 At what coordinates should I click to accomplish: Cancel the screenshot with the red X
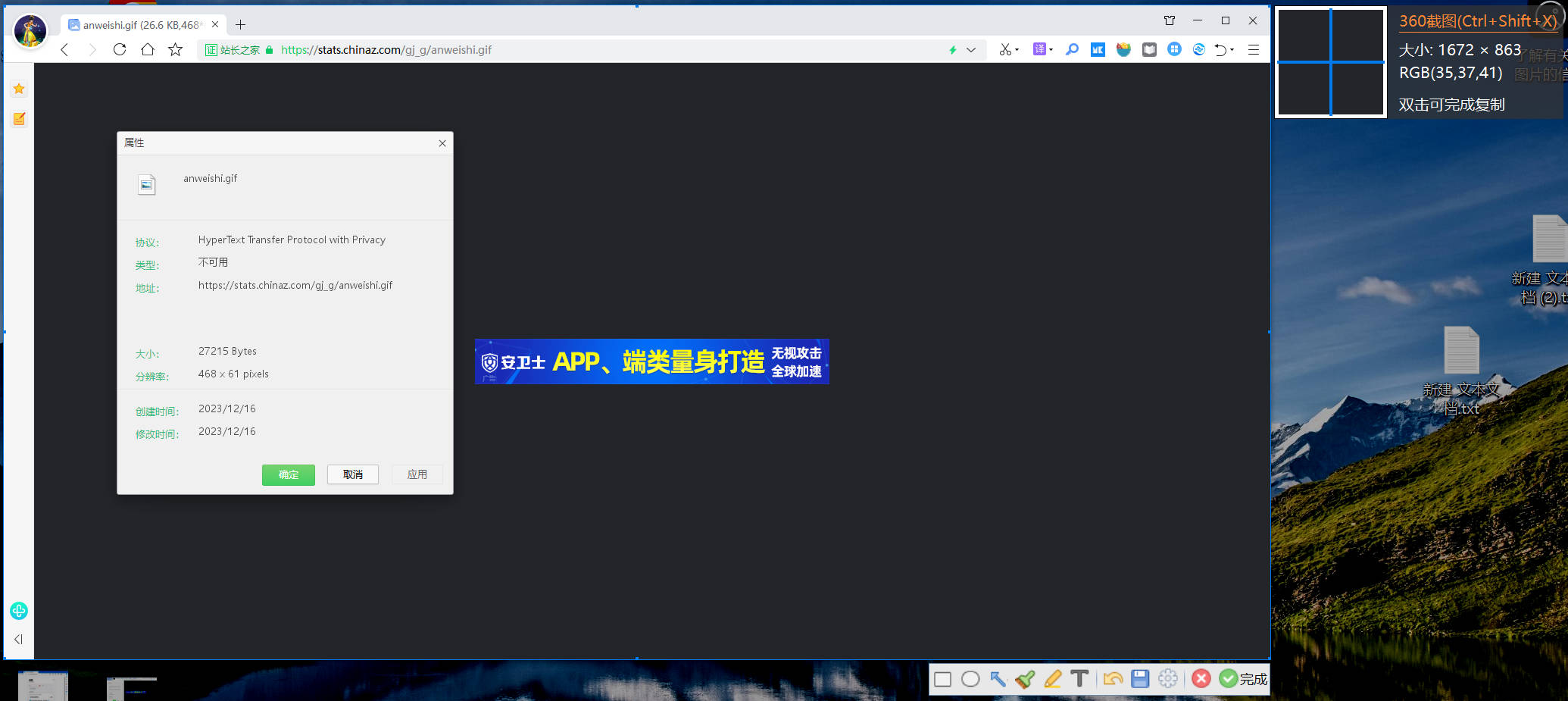point(1201,679)
